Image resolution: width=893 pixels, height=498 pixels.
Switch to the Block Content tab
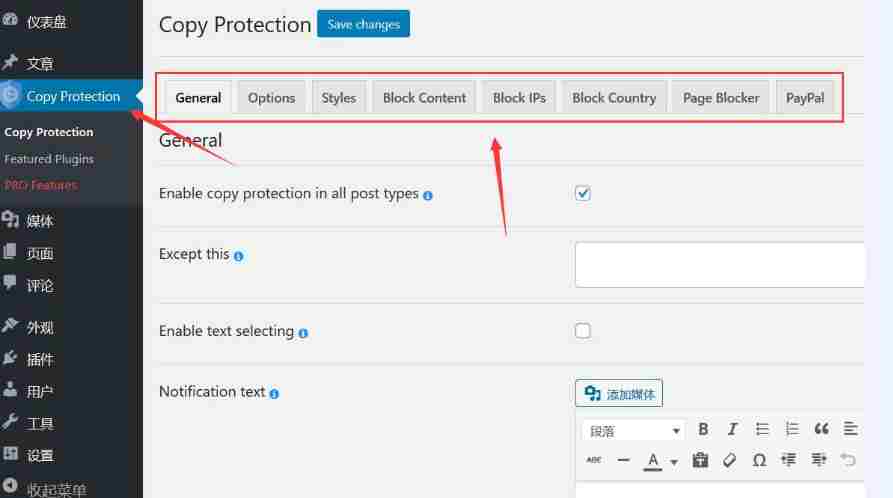[424, 98]
